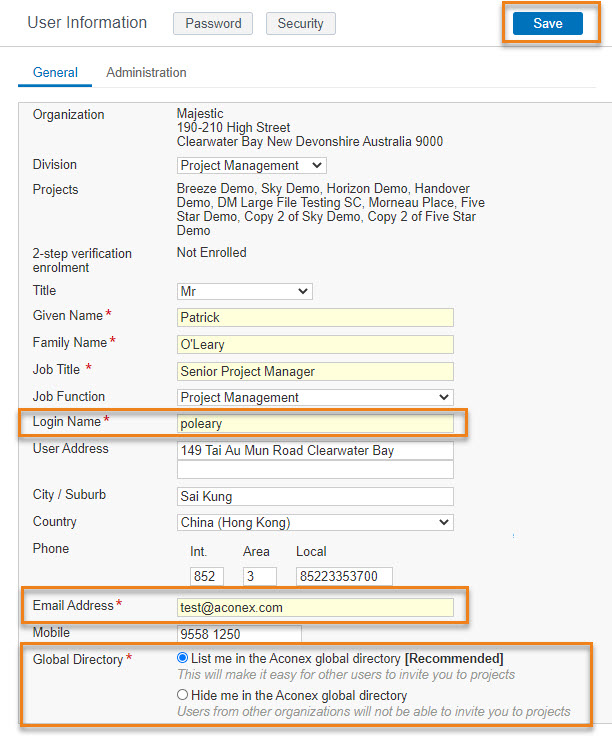Expand the Job Function dropdown
Screen dimensions: 612x740
pyautogui.click(x=315, y=398)
